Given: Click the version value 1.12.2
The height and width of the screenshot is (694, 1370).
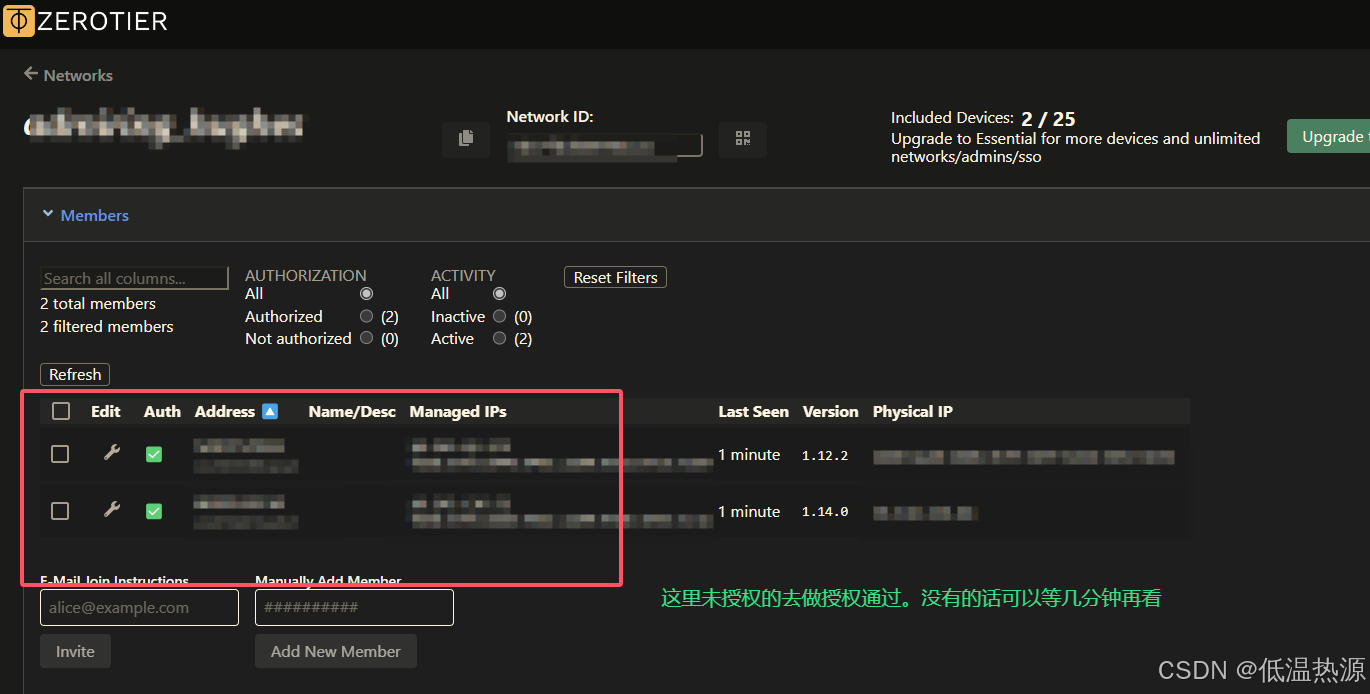Looking at the screenshot, I should (x=825, y=455).
